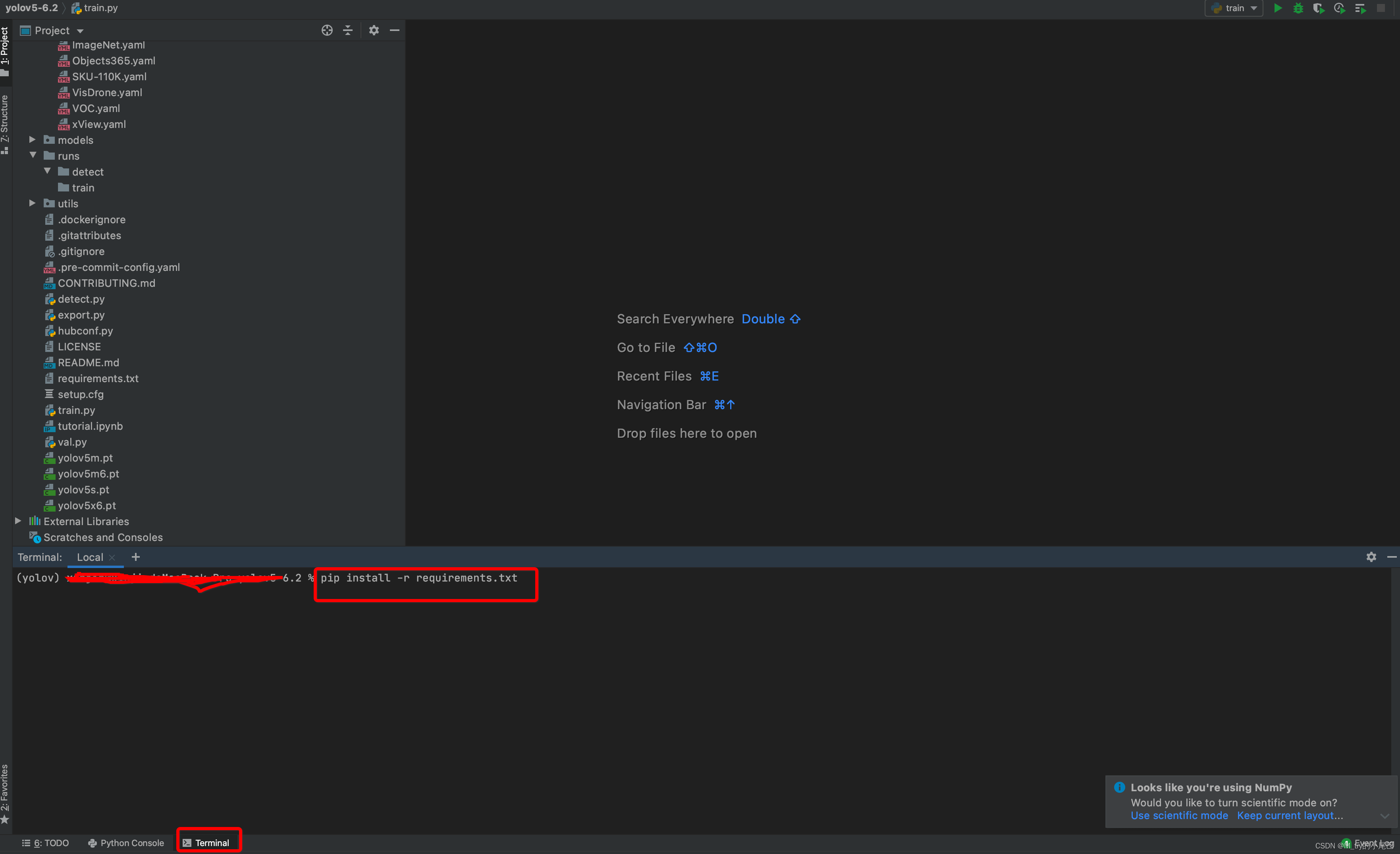Image resolution: width=1400 pixels, height=854 pixels.
Task: Click the terminal settings gear icon
Action: pyautogui.click(x=1371, y=557)
